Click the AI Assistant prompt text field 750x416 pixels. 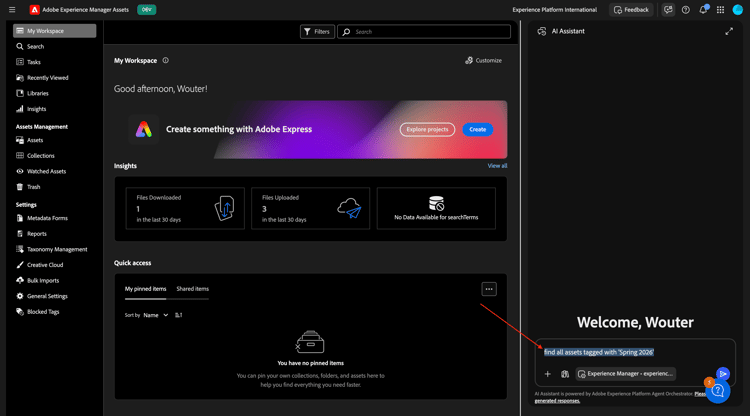[x=635, y=352]
